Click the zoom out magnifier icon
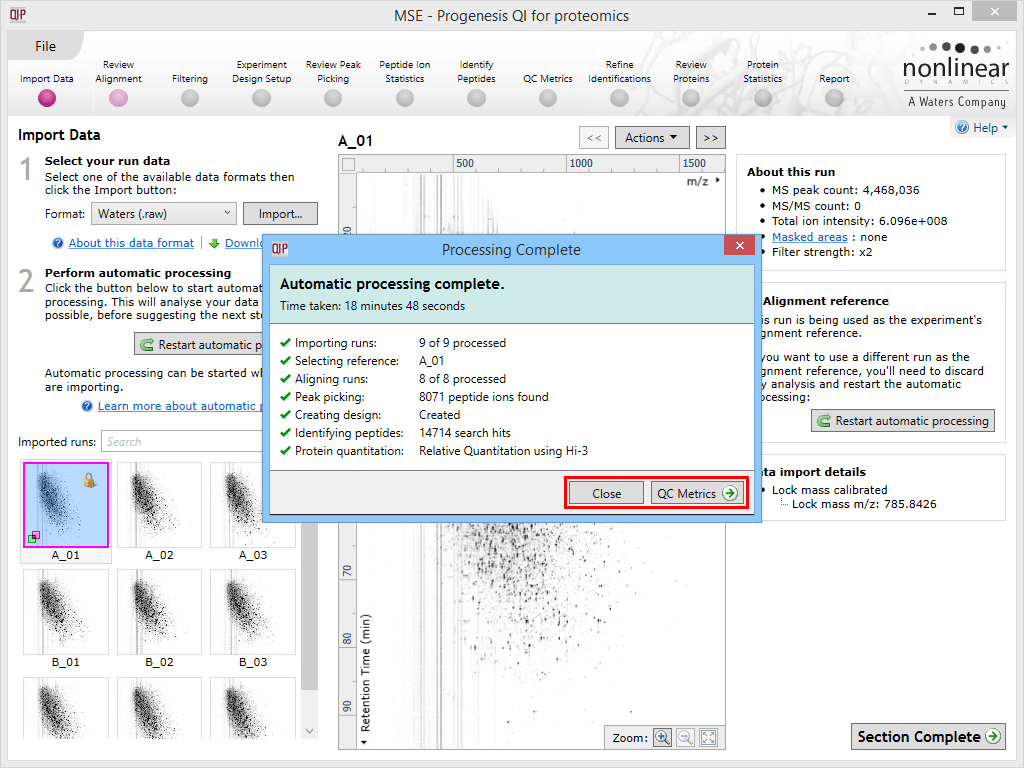The height and width of the screenshot is (768, 1024). (685, 737)
